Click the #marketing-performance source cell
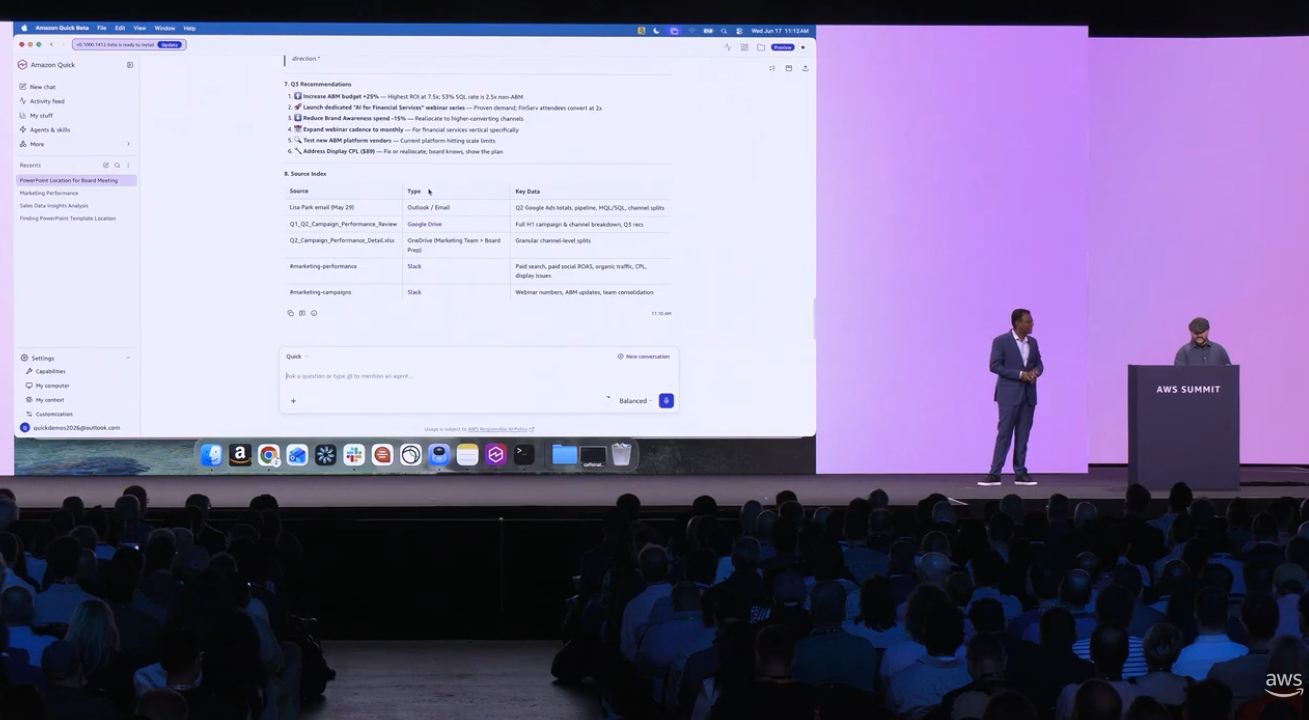Viewport: 1309px width, 720px height. pyautogui.click(x=323, y=267)
